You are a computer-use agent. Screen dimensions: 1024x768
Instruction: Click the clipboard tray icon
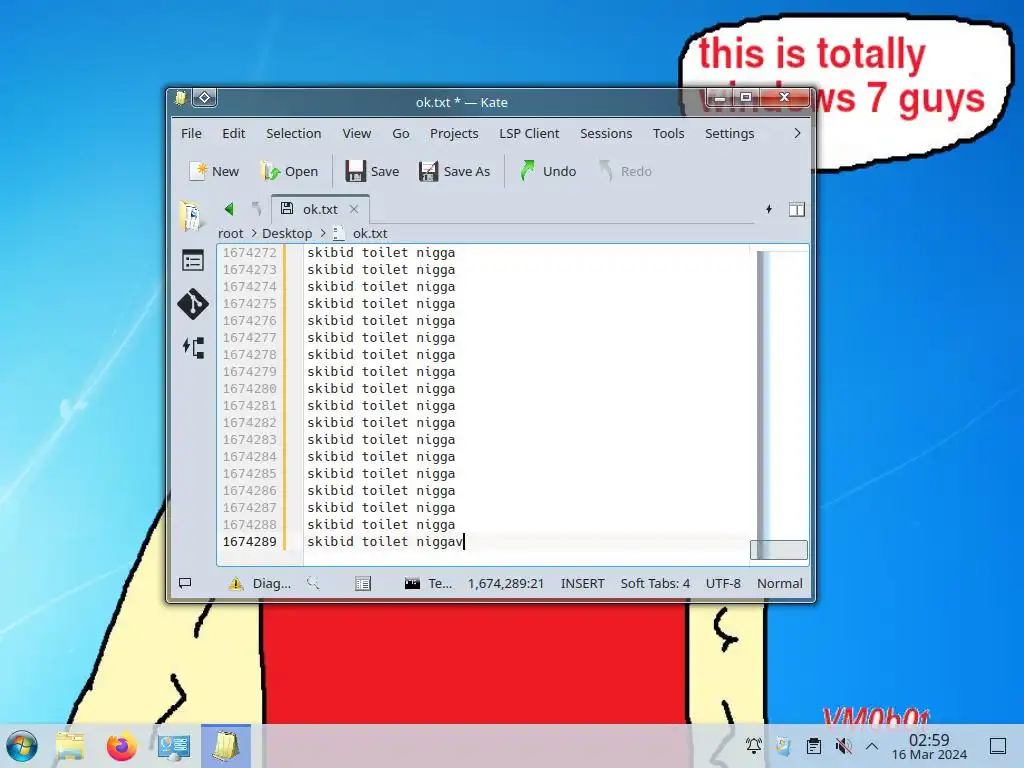tap(814, 745)
